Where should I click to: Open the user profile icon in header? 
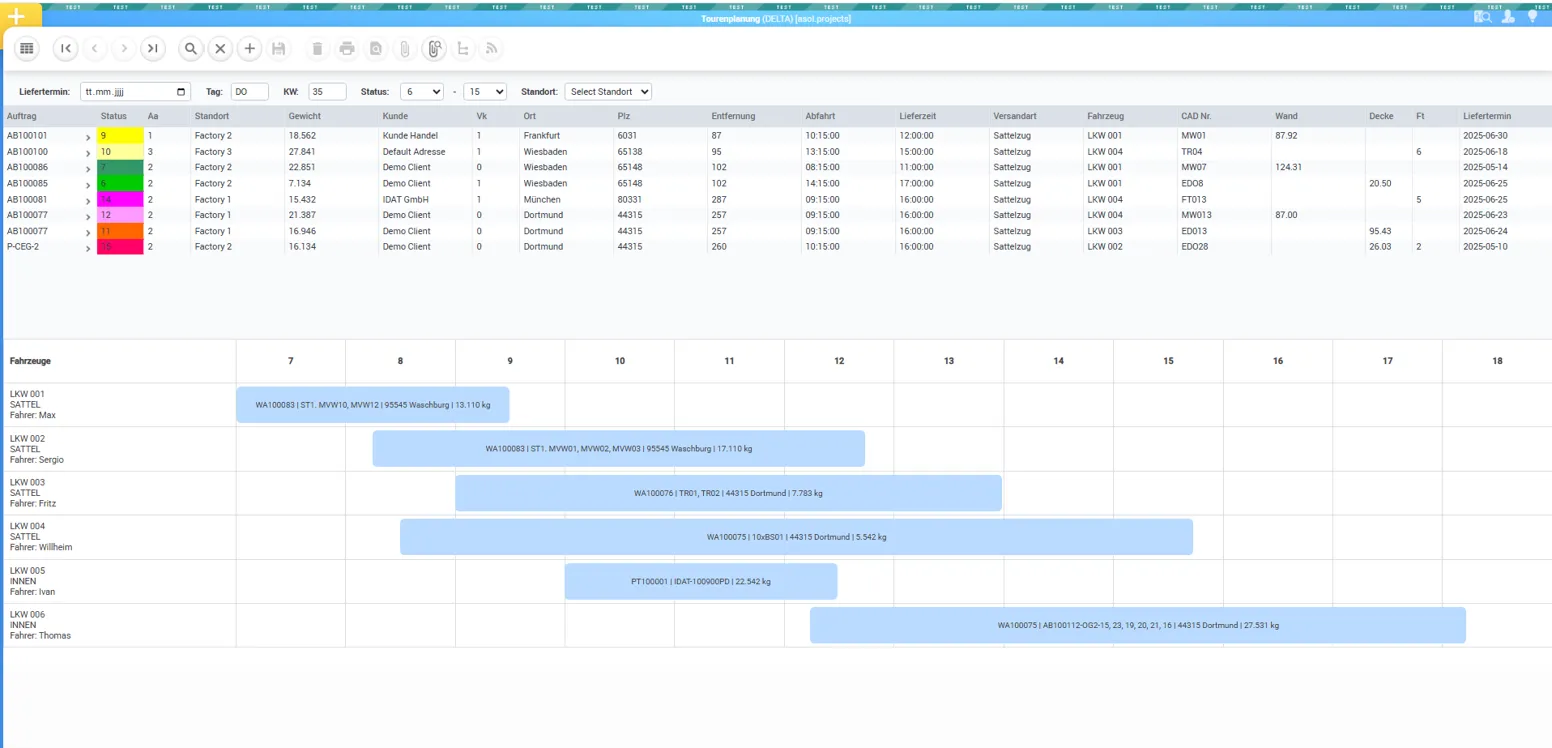point(1508,16)
